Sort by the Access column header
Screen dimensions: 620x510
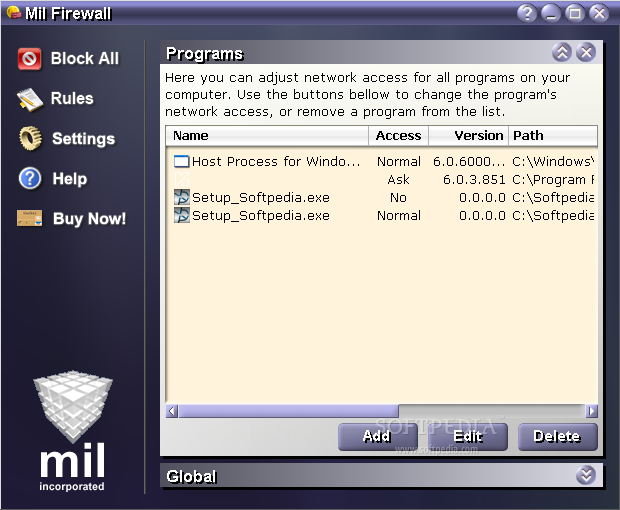398,136
